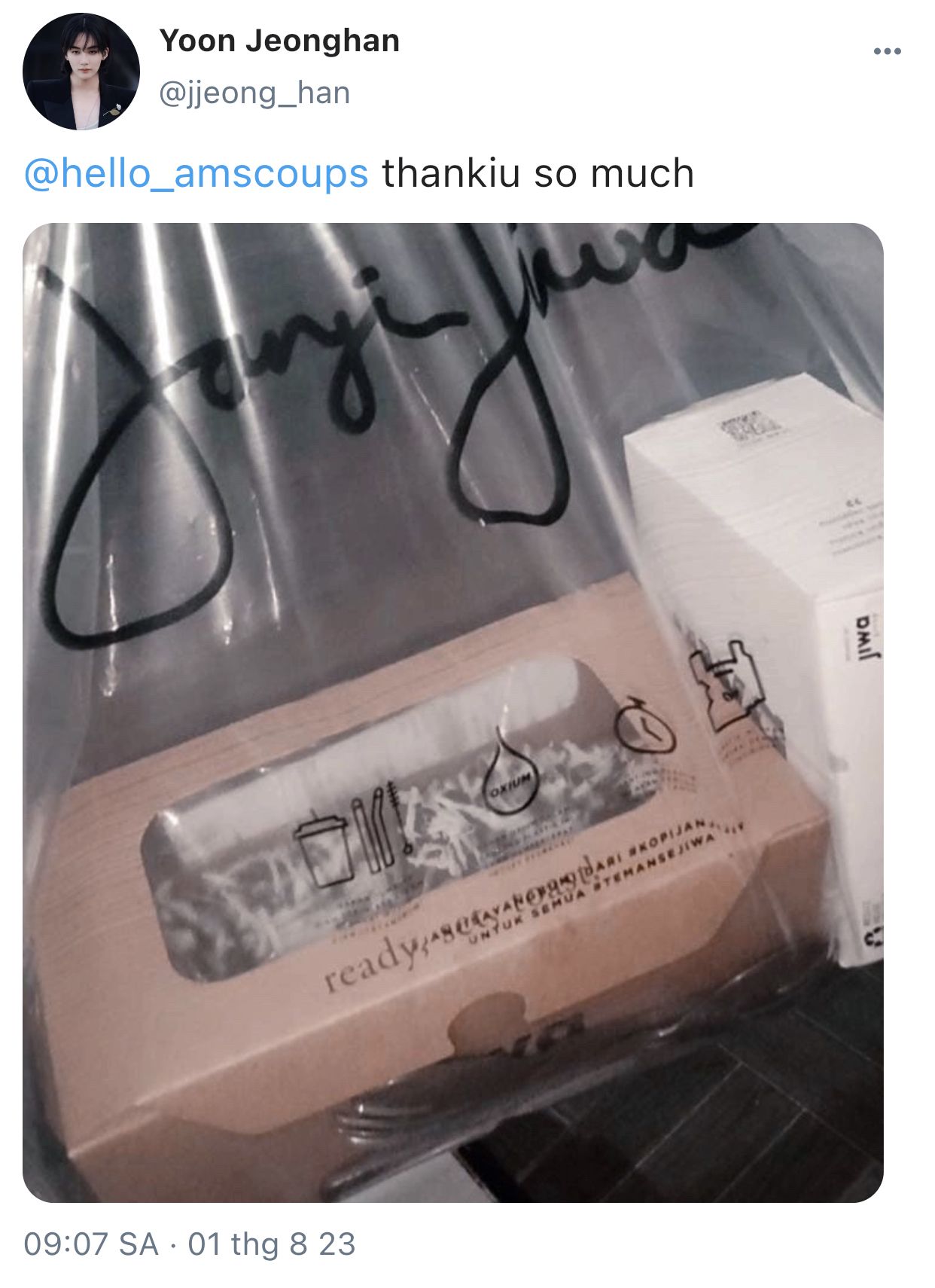Click the "01 thg 8 23" date
The height and width of the screenshot is (1288, 935).
click(x=272, y=1244)
